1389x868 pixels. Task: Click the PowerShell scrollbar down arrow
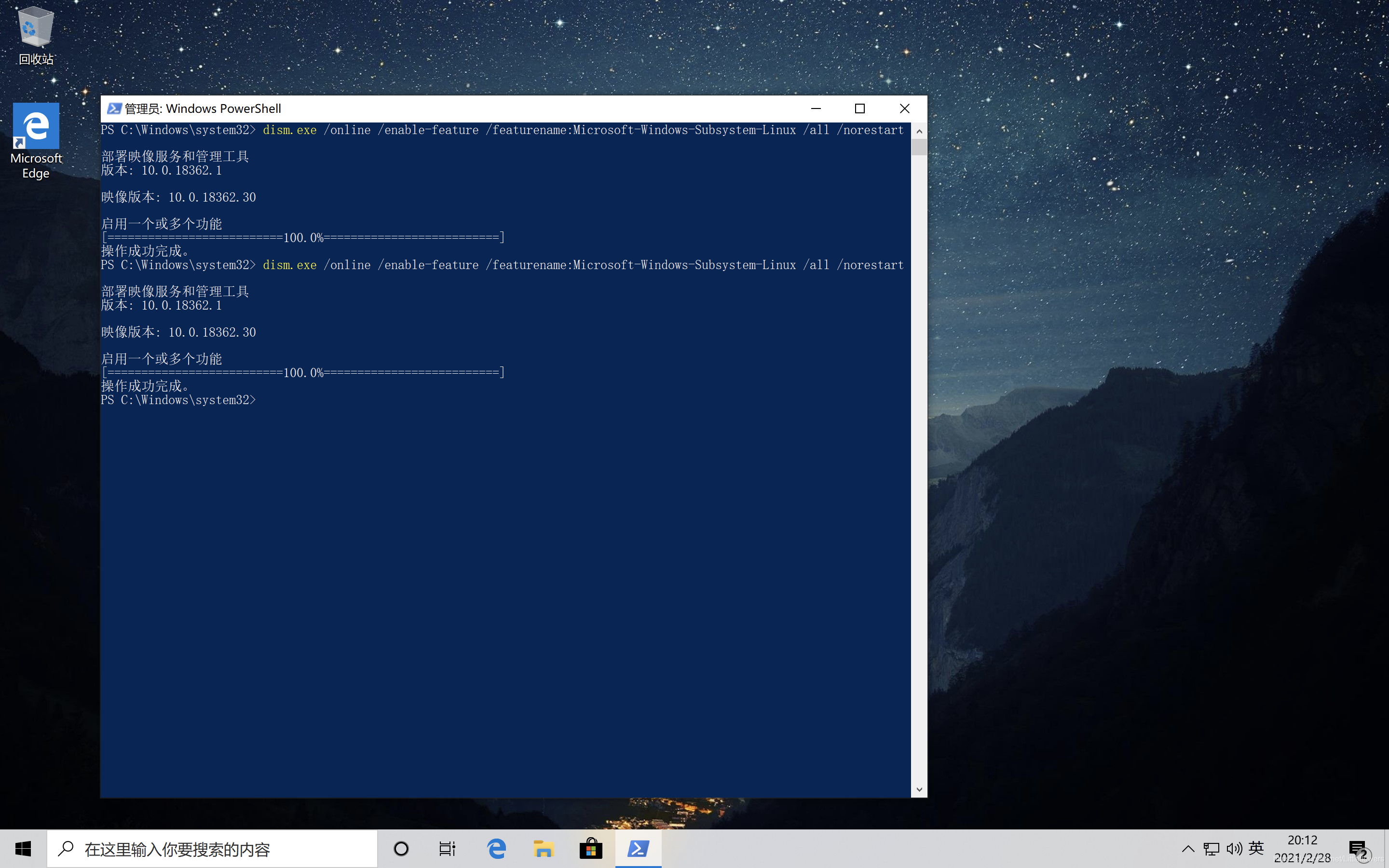click(919, 789)
